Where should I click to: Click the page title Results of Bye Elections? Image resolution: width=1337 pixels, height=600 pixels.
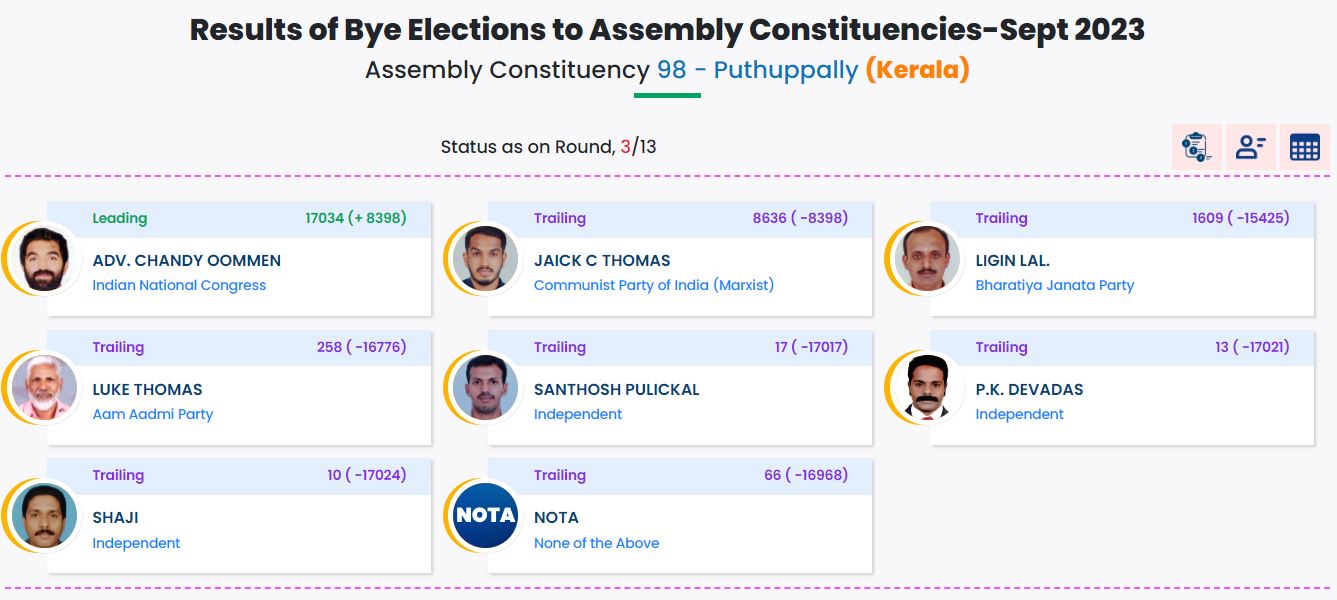point(667,29)
